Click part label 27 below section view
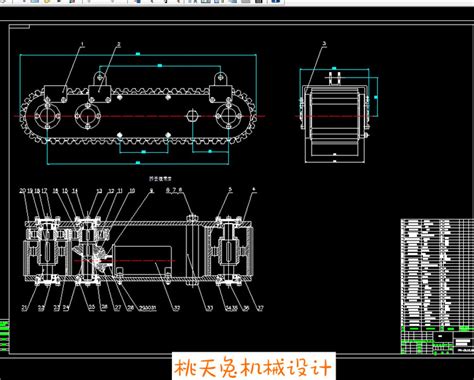 (117, 308)
